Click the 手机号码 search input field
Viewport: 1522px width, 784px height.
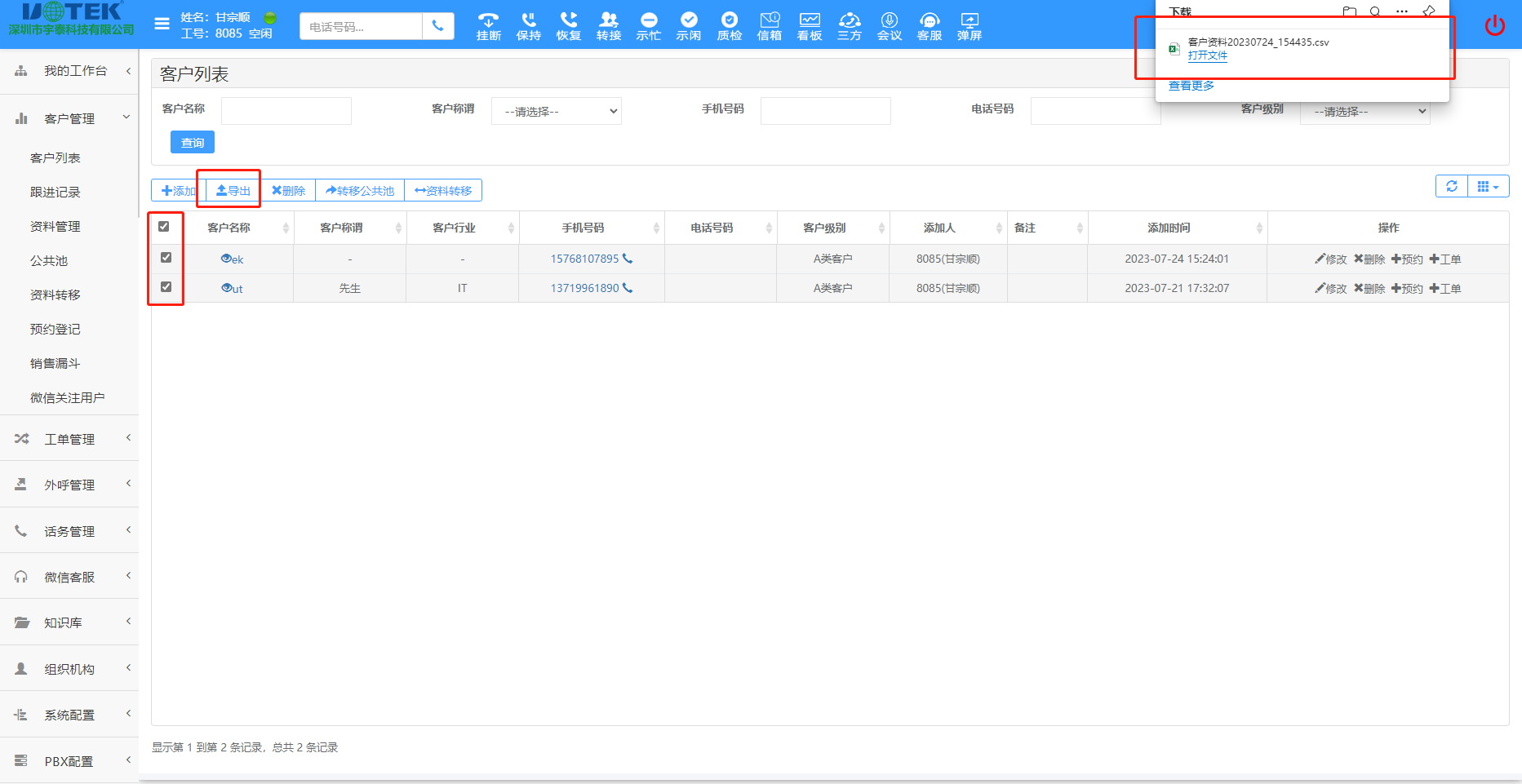[x=825, y=111]
